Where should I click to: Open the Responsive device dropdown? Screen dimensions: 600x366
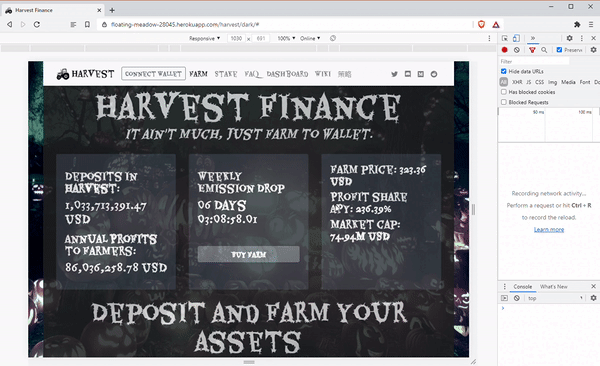click(205, 38)
